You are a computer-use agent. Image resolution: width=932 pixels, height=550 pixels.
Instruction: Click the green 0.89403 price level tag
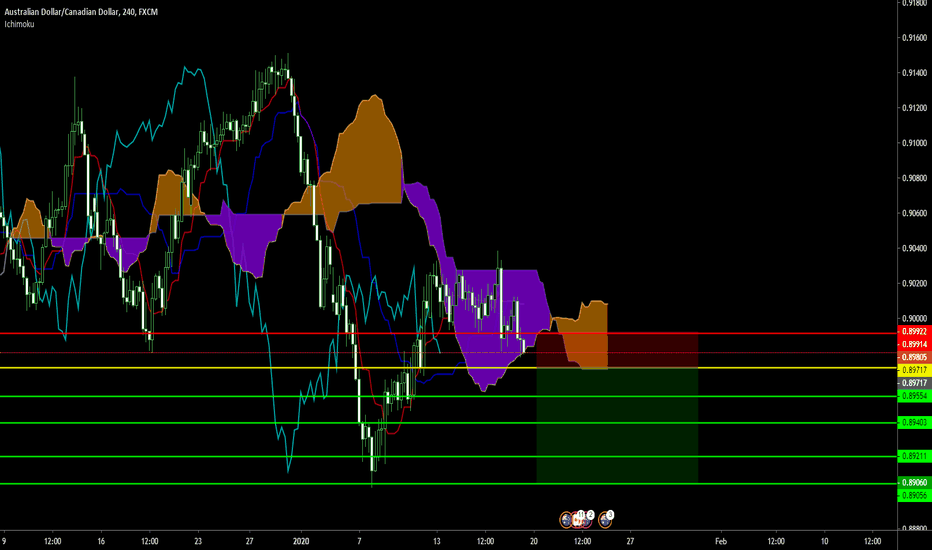[x=912, y=423]
